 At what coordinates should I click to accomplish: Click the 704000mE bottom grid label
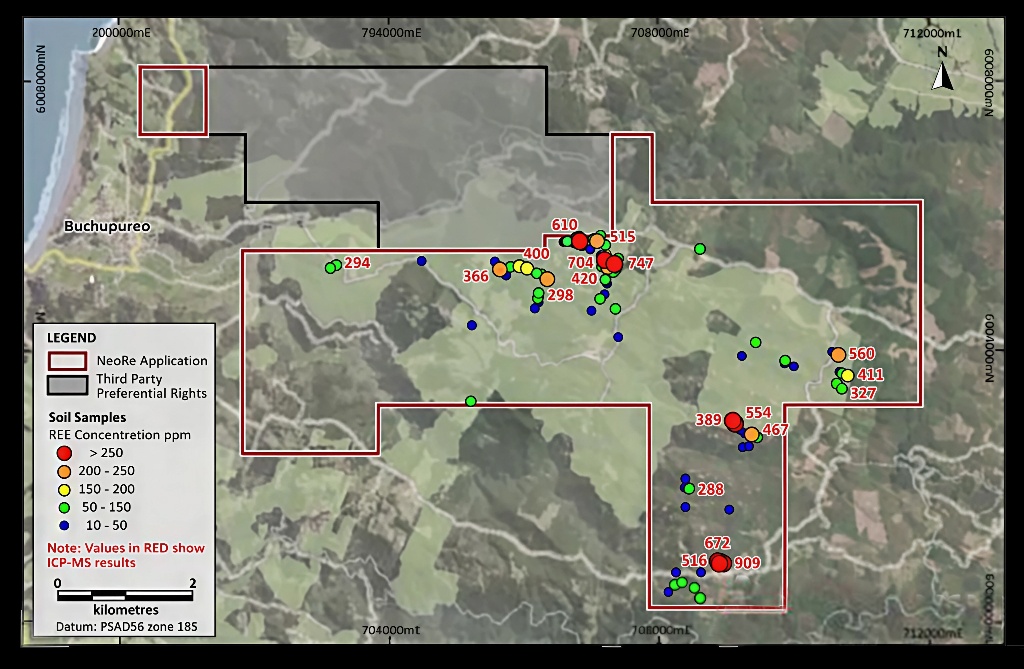[391, 630]
